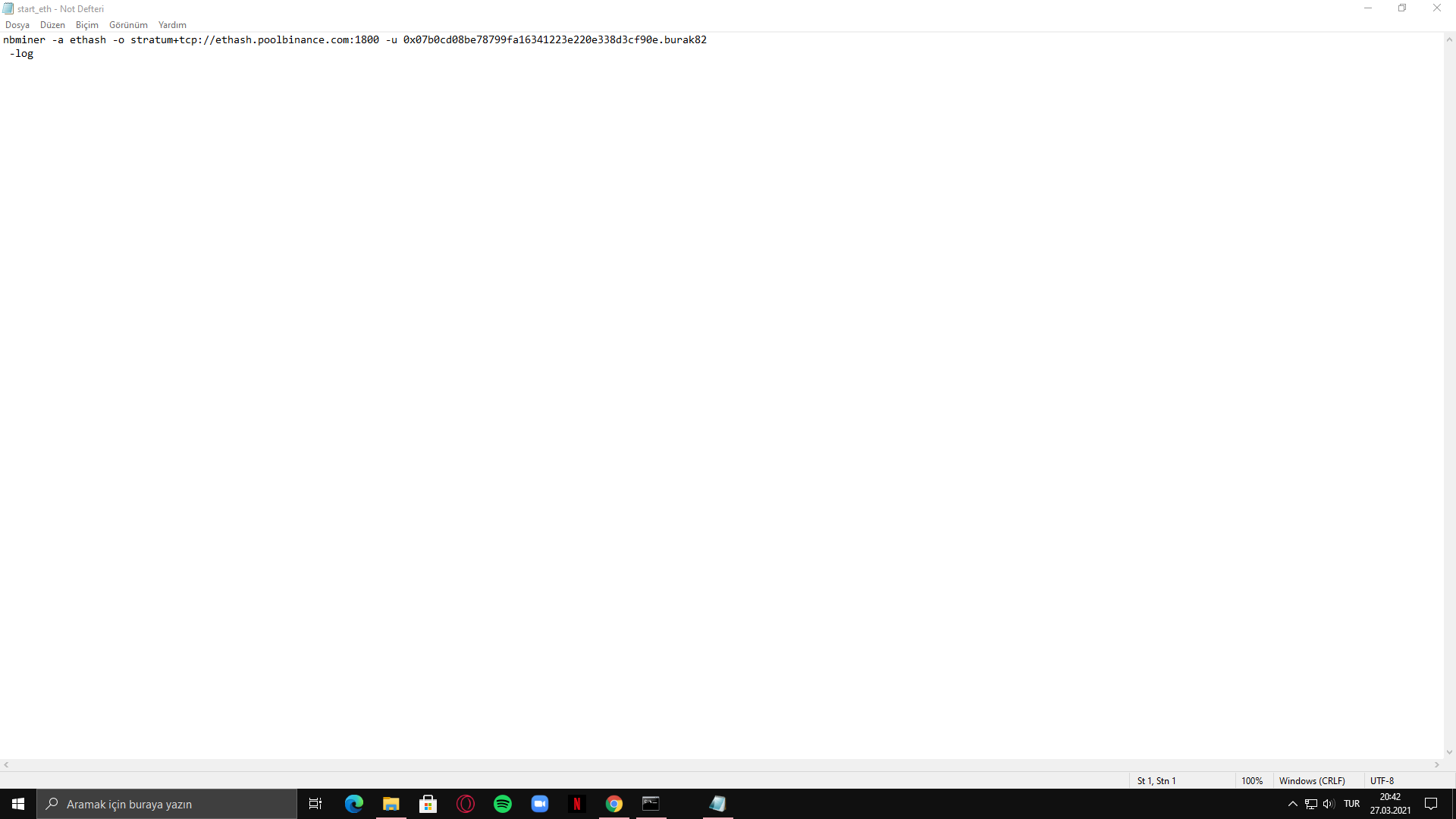Click the wallet address text ending in burak82
The height and width of the screenshot is (819, 1456).
coord(555,39)
